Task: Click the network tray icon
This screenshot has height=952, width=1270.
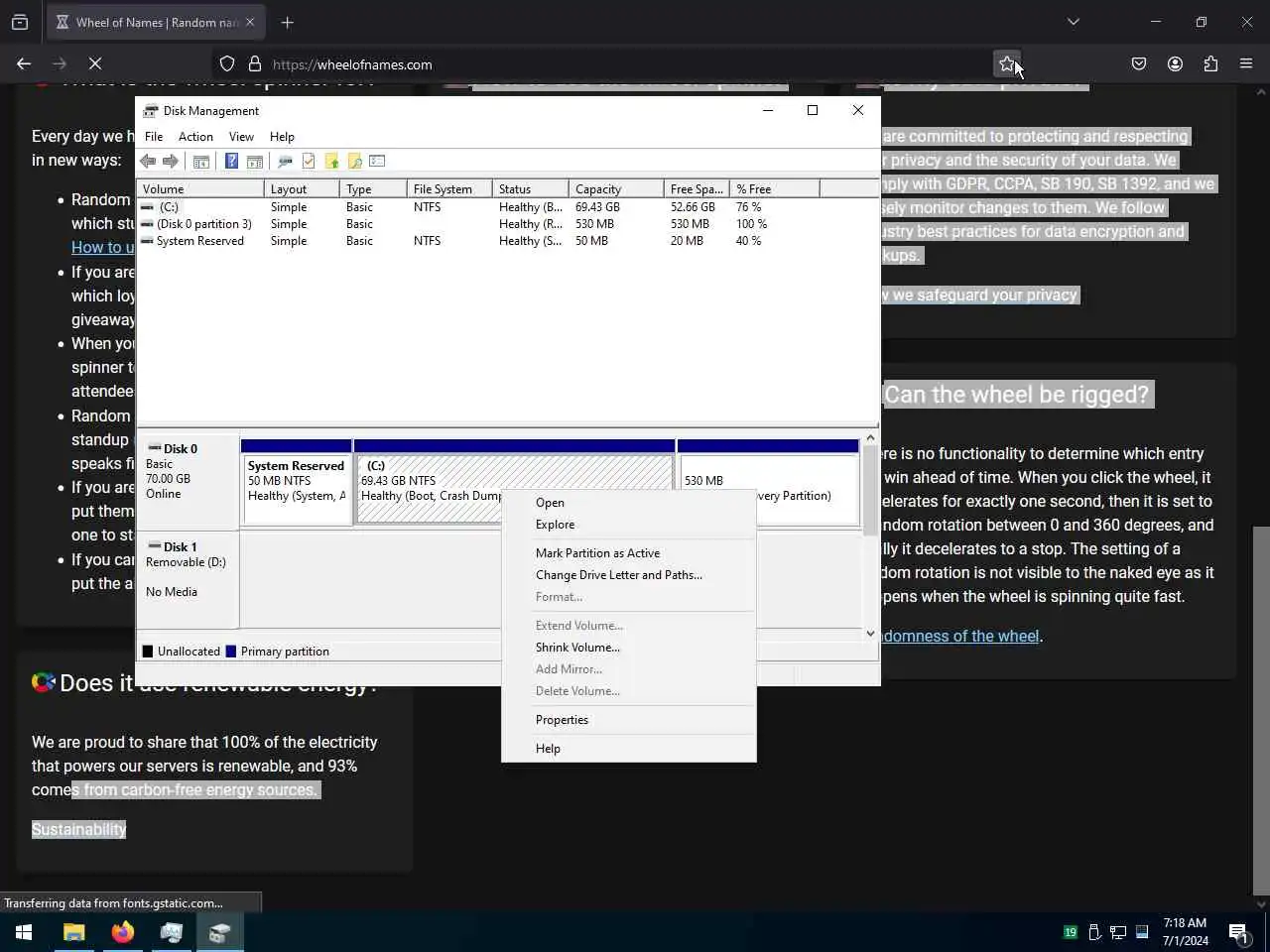Action: [1118, 932]
